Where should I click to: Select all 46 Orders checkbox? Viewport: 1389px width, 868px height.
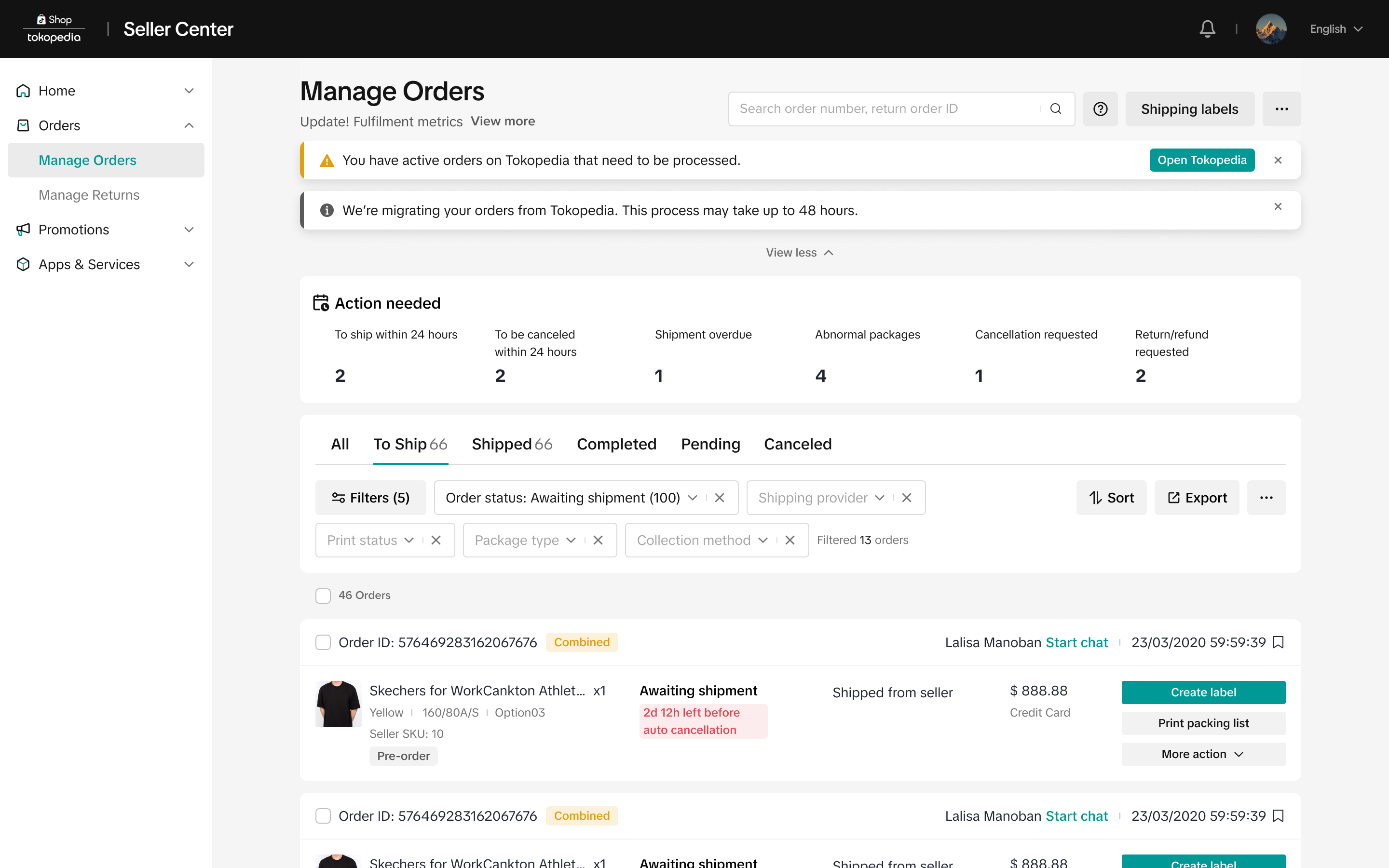323,596
